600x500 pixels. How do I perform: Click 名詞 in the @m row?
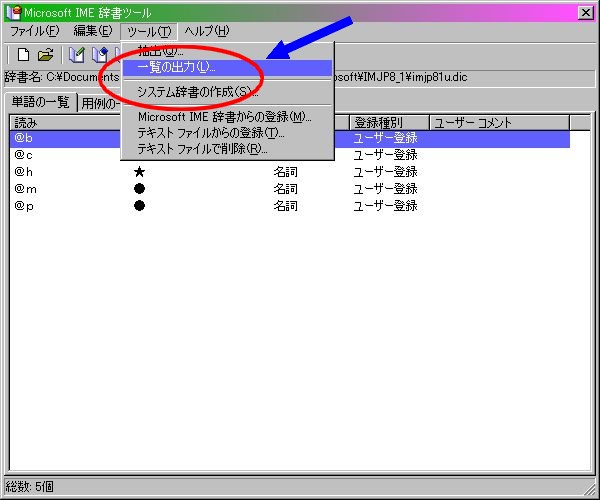[285, 189]
